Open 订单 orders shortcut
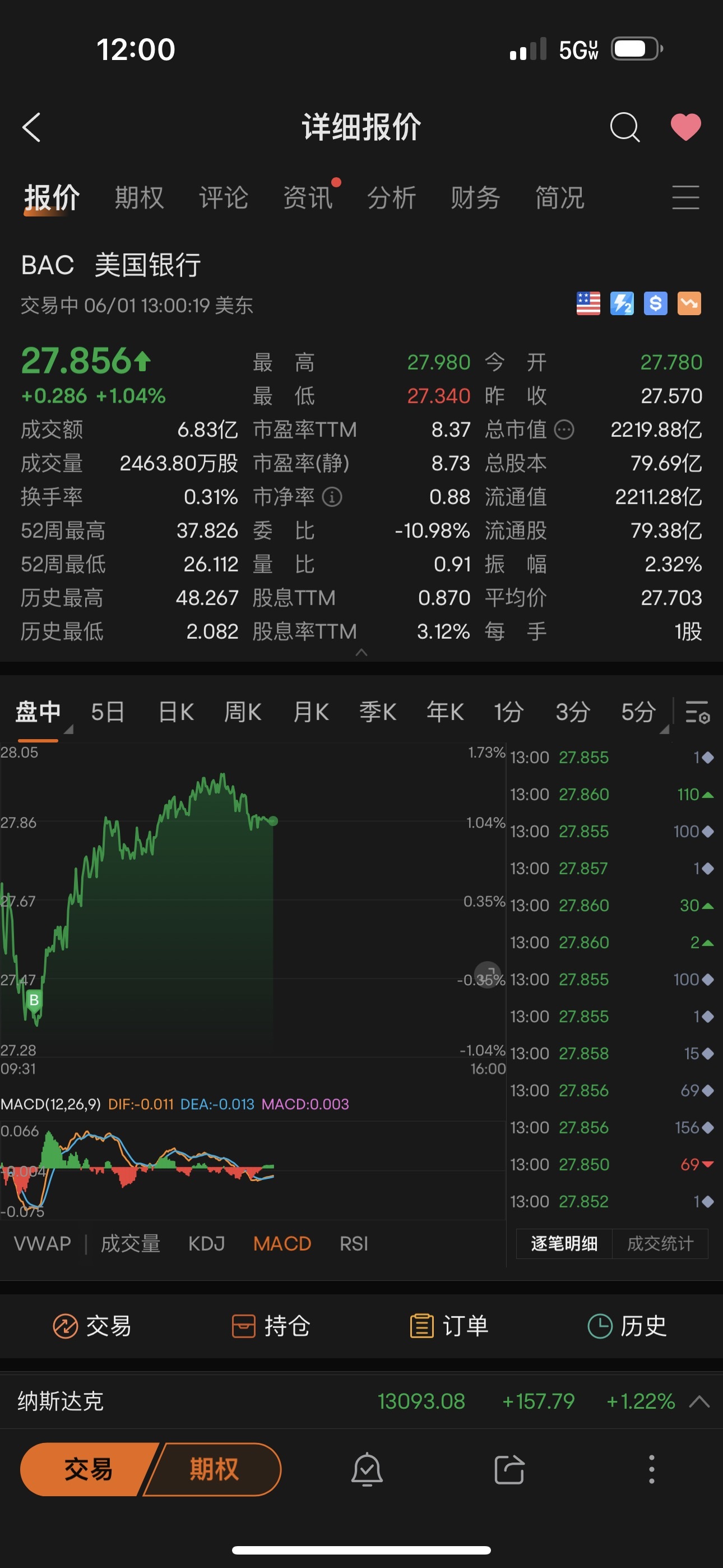723x1568 pixels. [449, 1326]
